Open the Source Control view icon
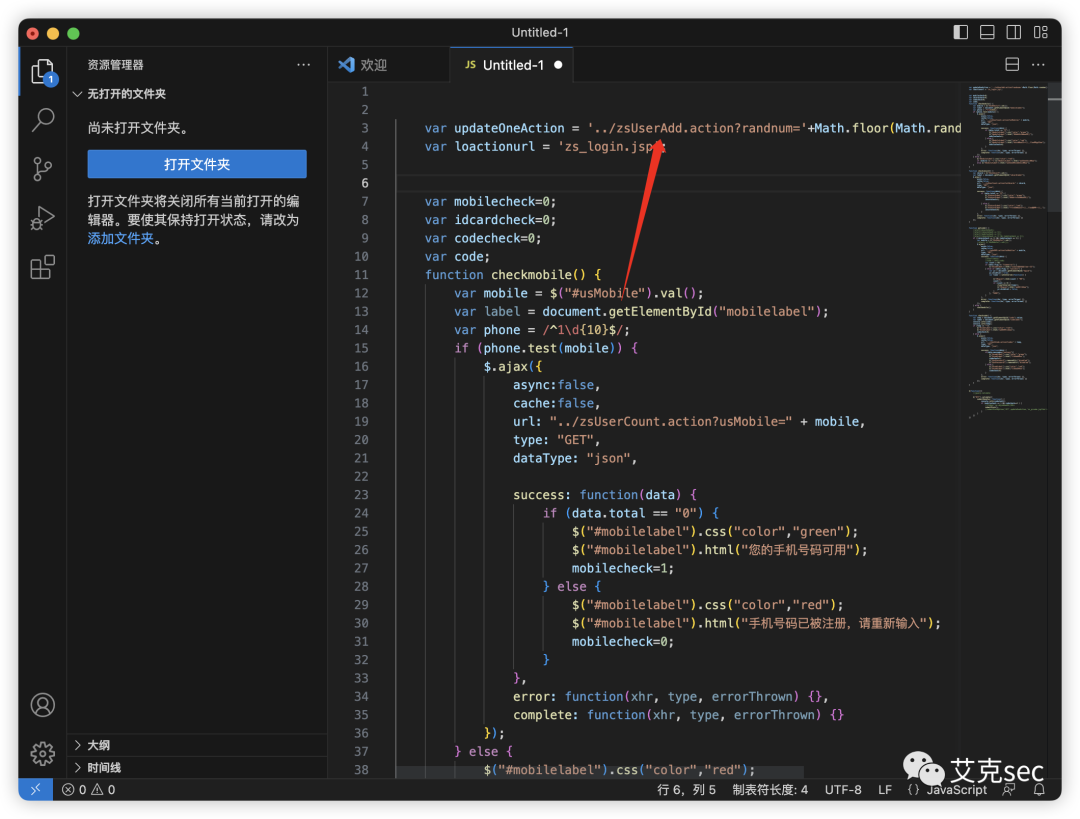1080x819 pixels. pos(42,168)
